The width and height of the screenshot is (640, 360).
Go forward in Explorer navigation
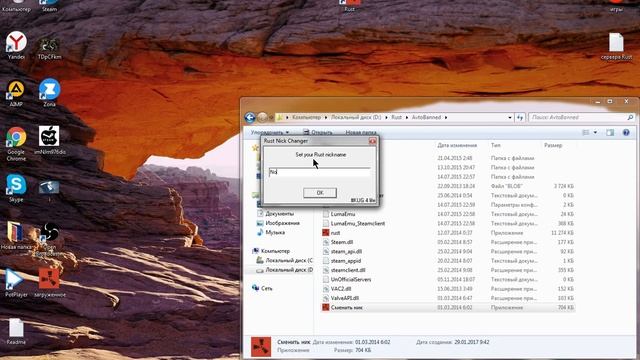(x=262, y=118)
